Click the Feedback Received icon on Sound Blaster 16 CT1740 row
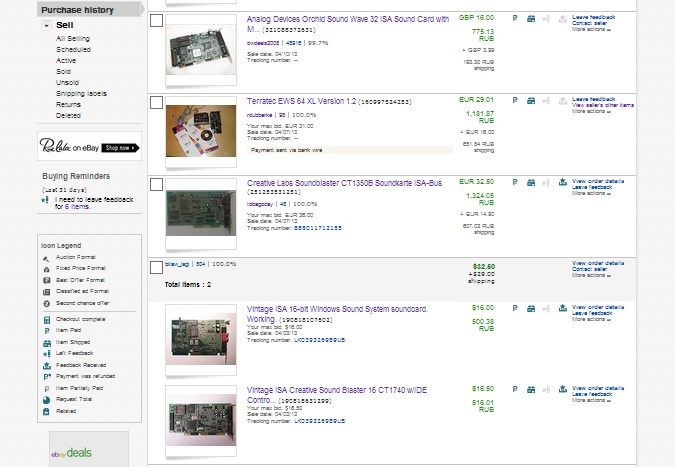This screenshot has height=467, width=675. click(x=563, y=389)
